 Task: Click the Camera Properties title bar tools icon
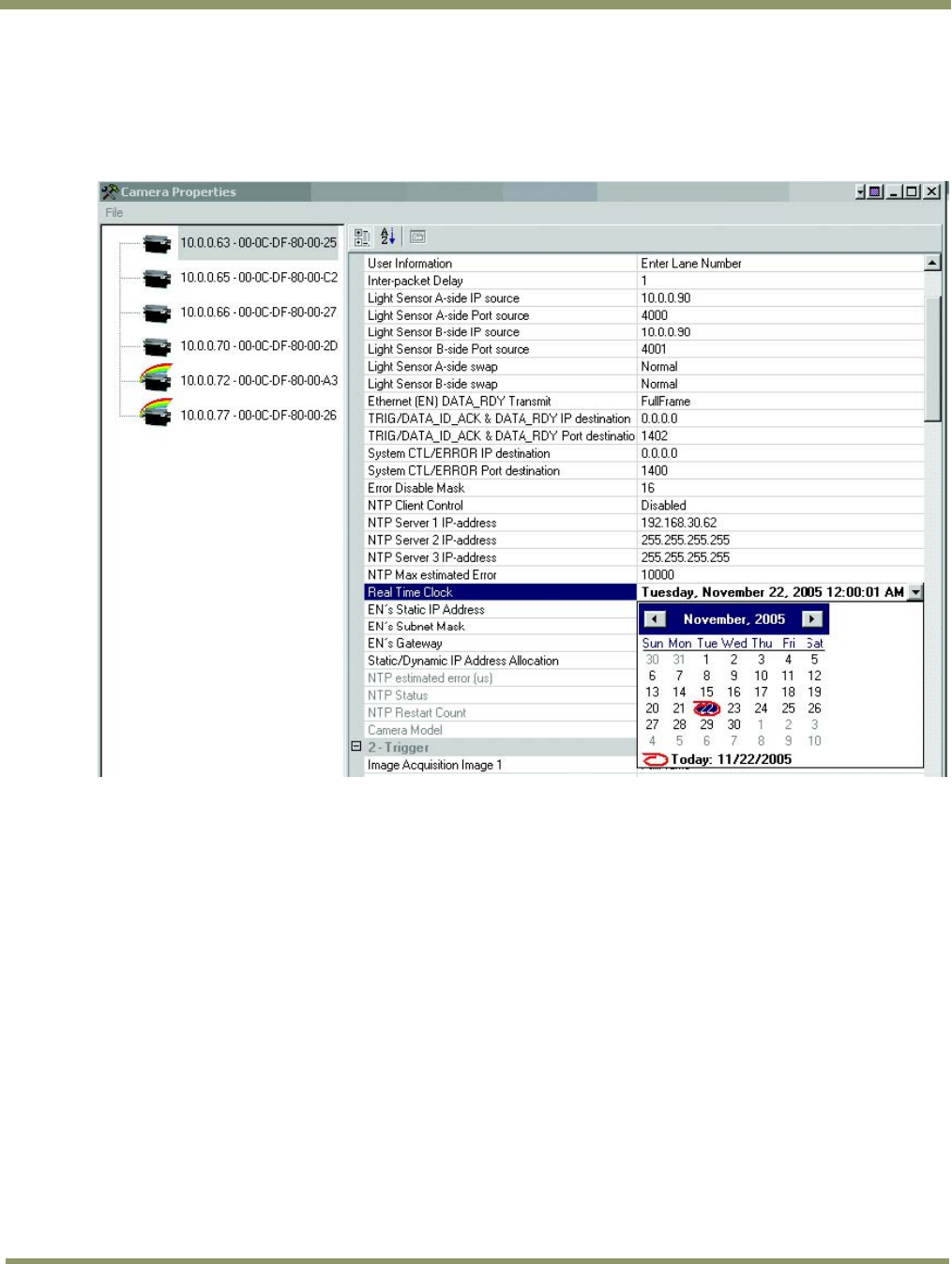tap(110, 191)
